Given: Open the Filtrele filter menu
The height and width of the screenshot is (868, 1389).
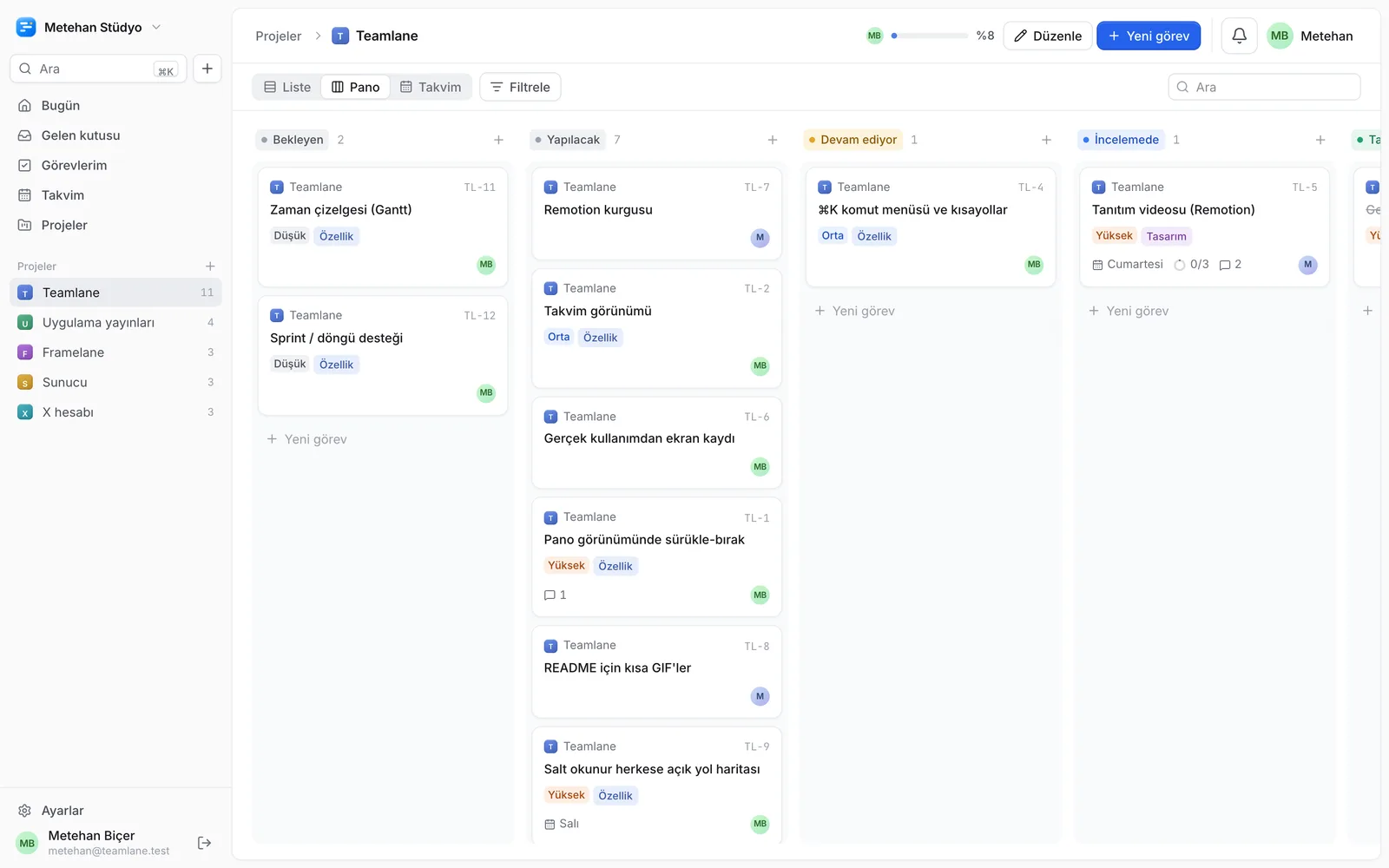Looking at the screenshot, I should (x=520, y=87).
